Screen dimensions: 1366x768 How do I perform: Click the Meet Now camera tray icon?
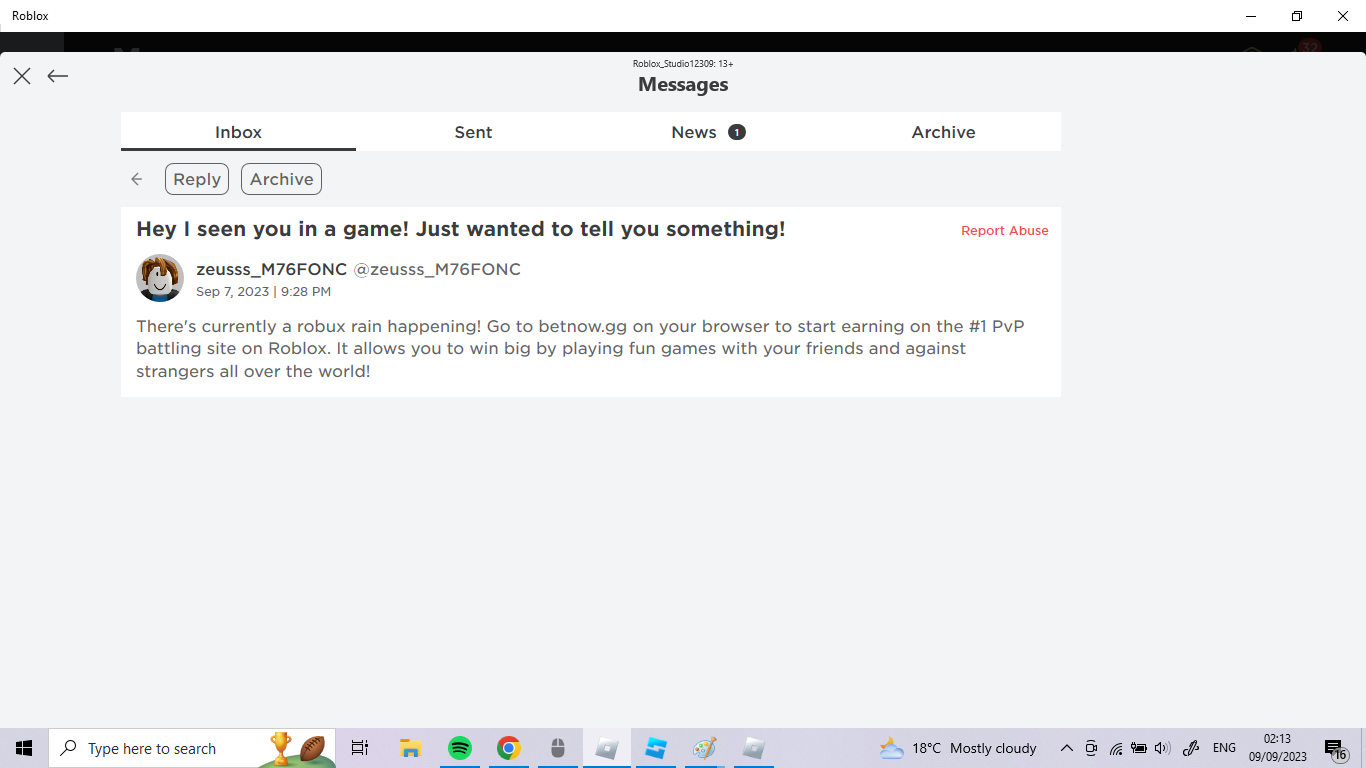(1091, 748)
